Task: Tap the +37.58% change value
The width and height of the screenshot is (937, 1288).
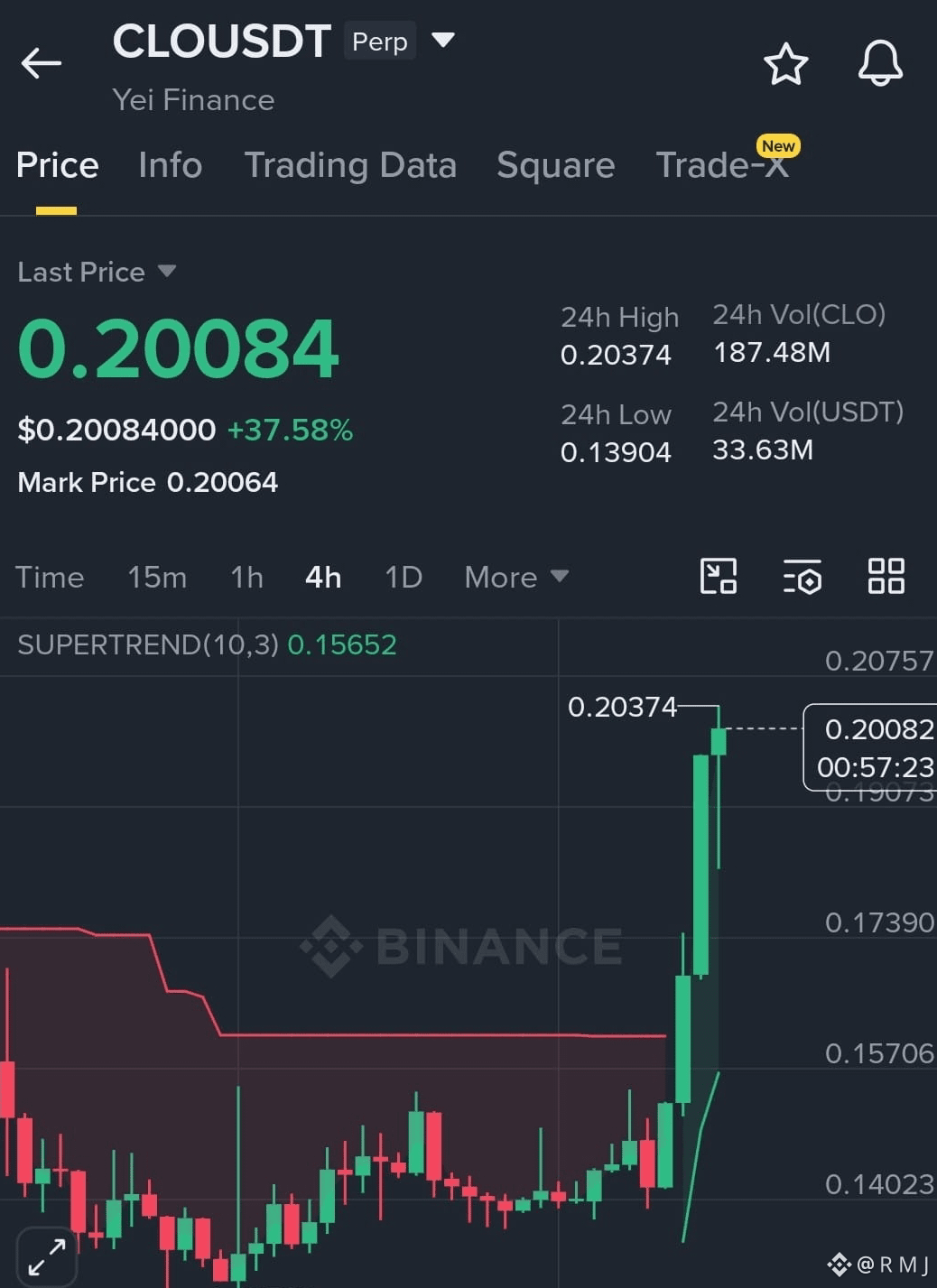Action: coord(290,430)
